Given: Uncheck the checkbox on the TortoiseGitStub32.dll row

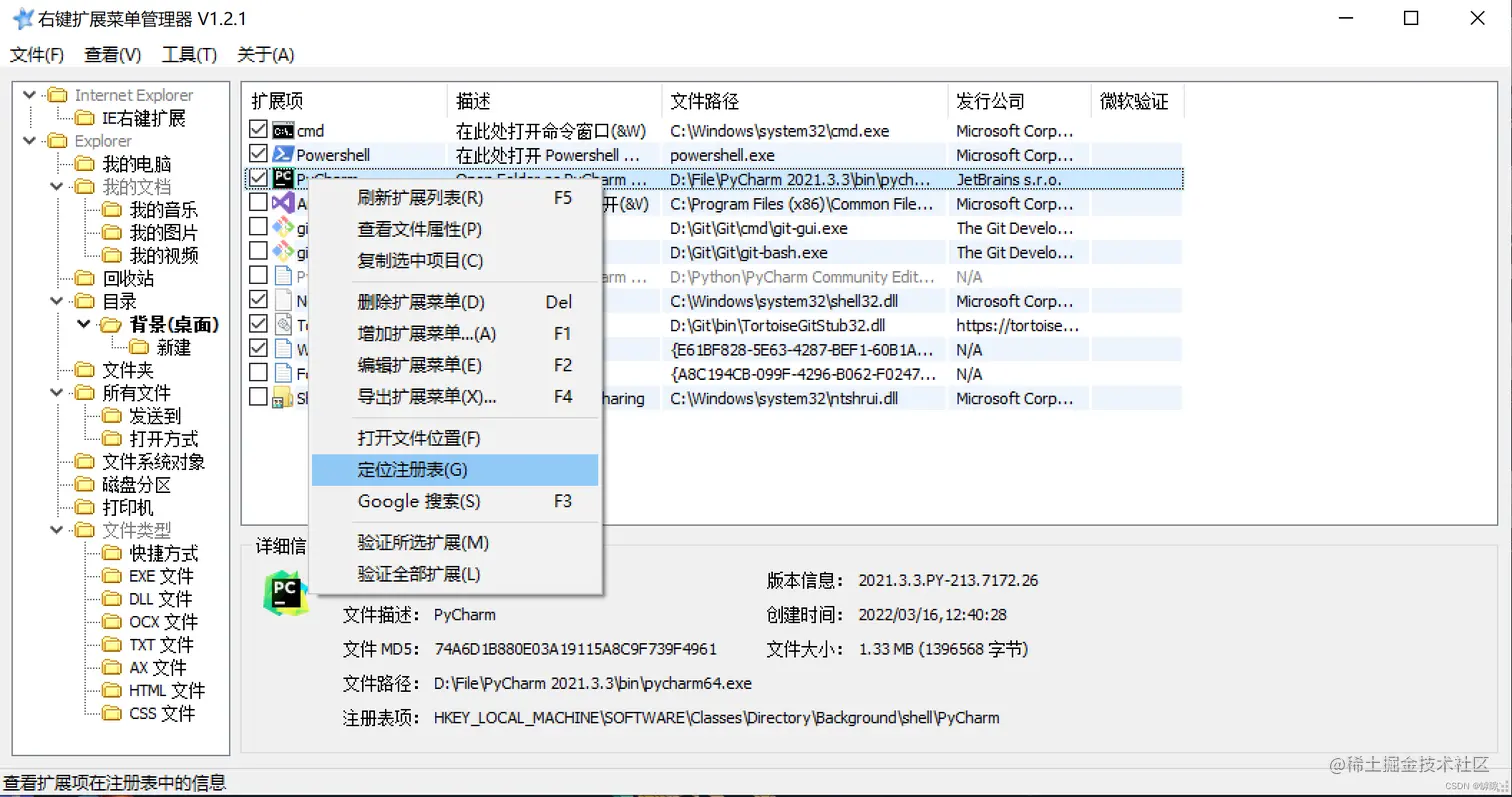Looking at the screenshot, I should click(x=258, y=324).
